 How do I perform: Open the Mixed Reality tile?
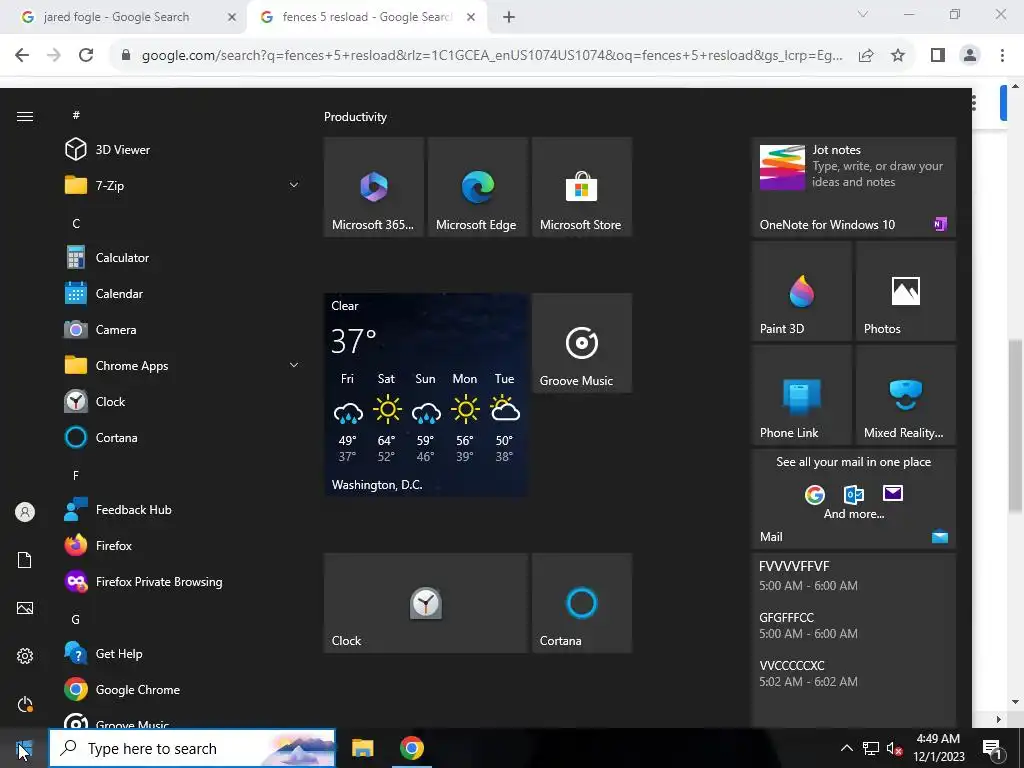906,394
